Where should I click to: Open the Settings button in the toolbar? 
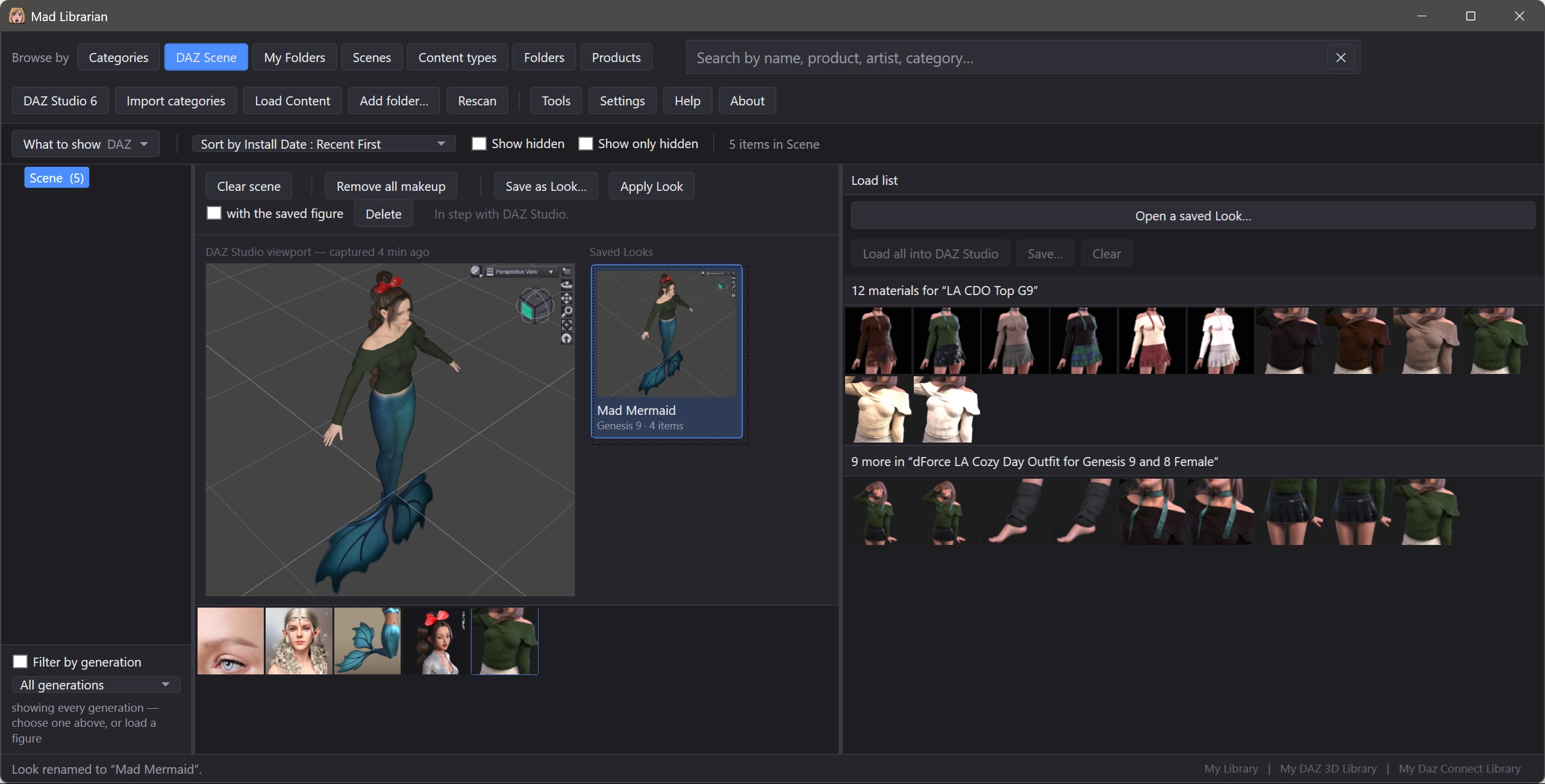[x=622, y=101]
